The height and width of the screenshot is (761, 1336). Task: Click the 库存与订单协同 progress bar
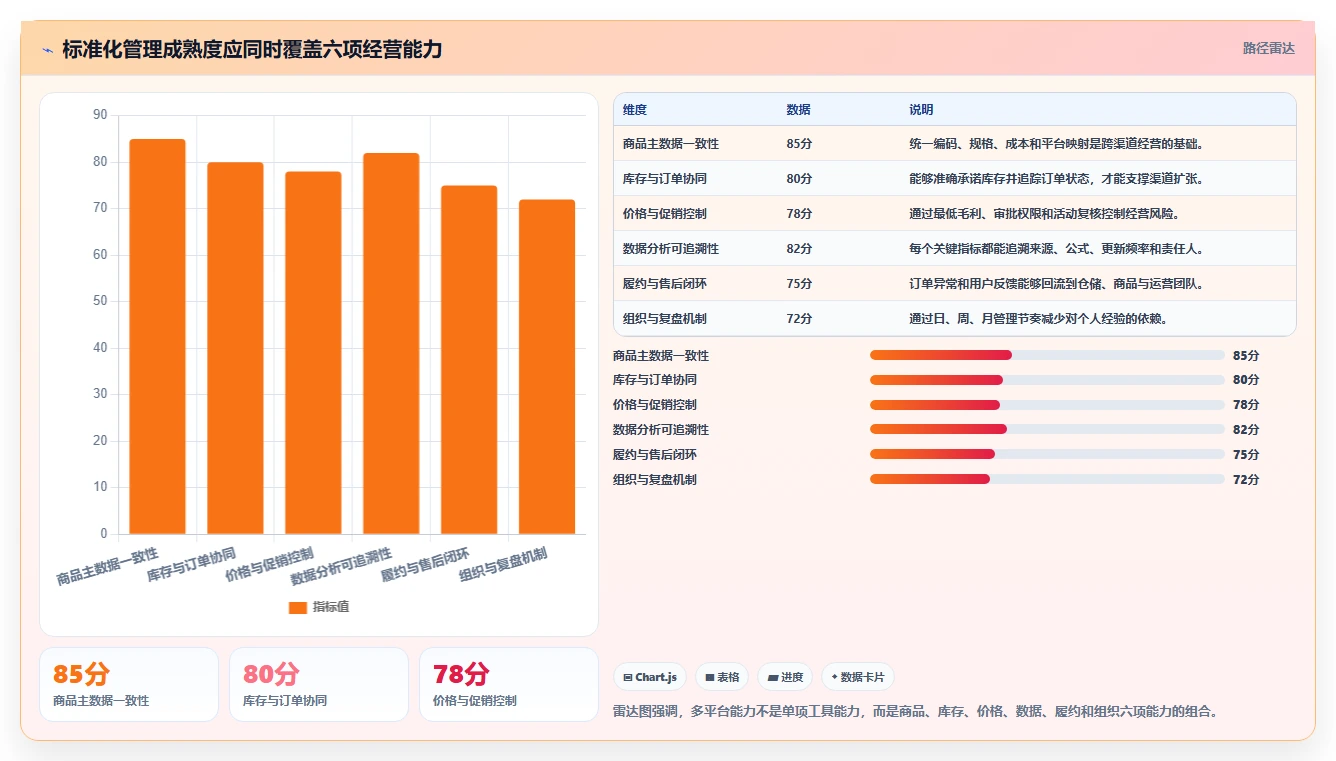coord(1047,380)
